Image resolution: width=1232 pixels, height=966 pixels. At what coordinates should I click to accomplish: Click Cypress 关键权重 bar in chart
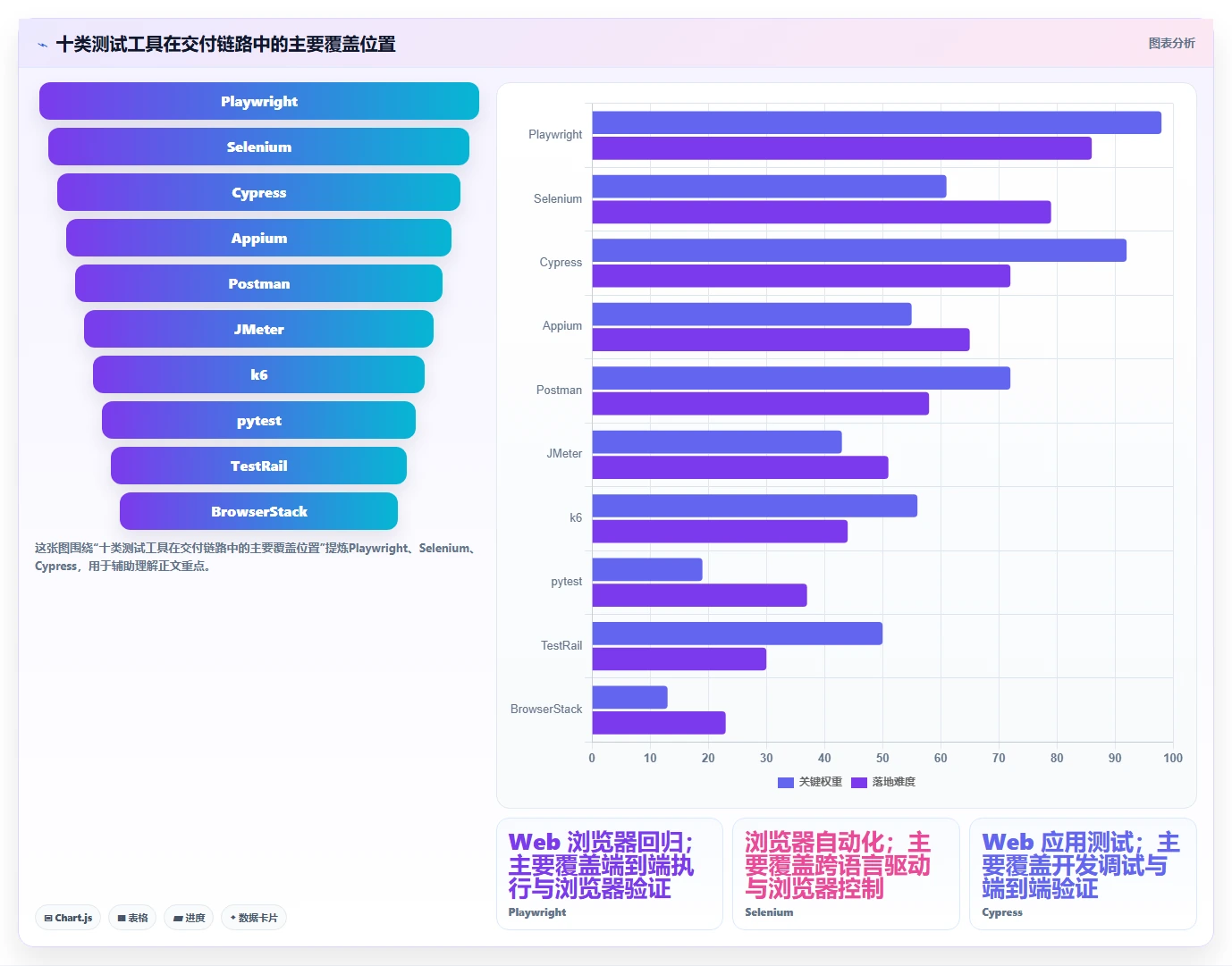859,250
